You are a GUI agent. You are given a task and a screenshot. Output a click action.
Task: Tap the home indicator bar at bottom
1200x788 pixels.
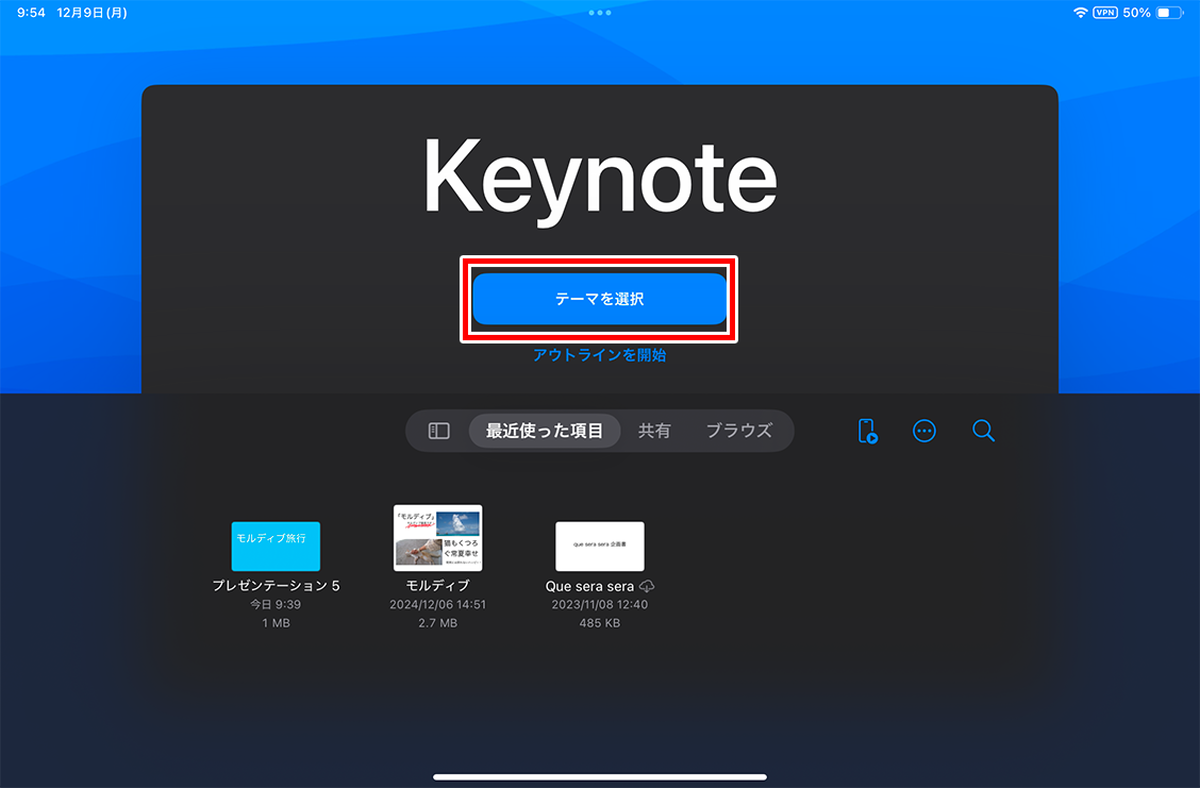pos(600,776)
